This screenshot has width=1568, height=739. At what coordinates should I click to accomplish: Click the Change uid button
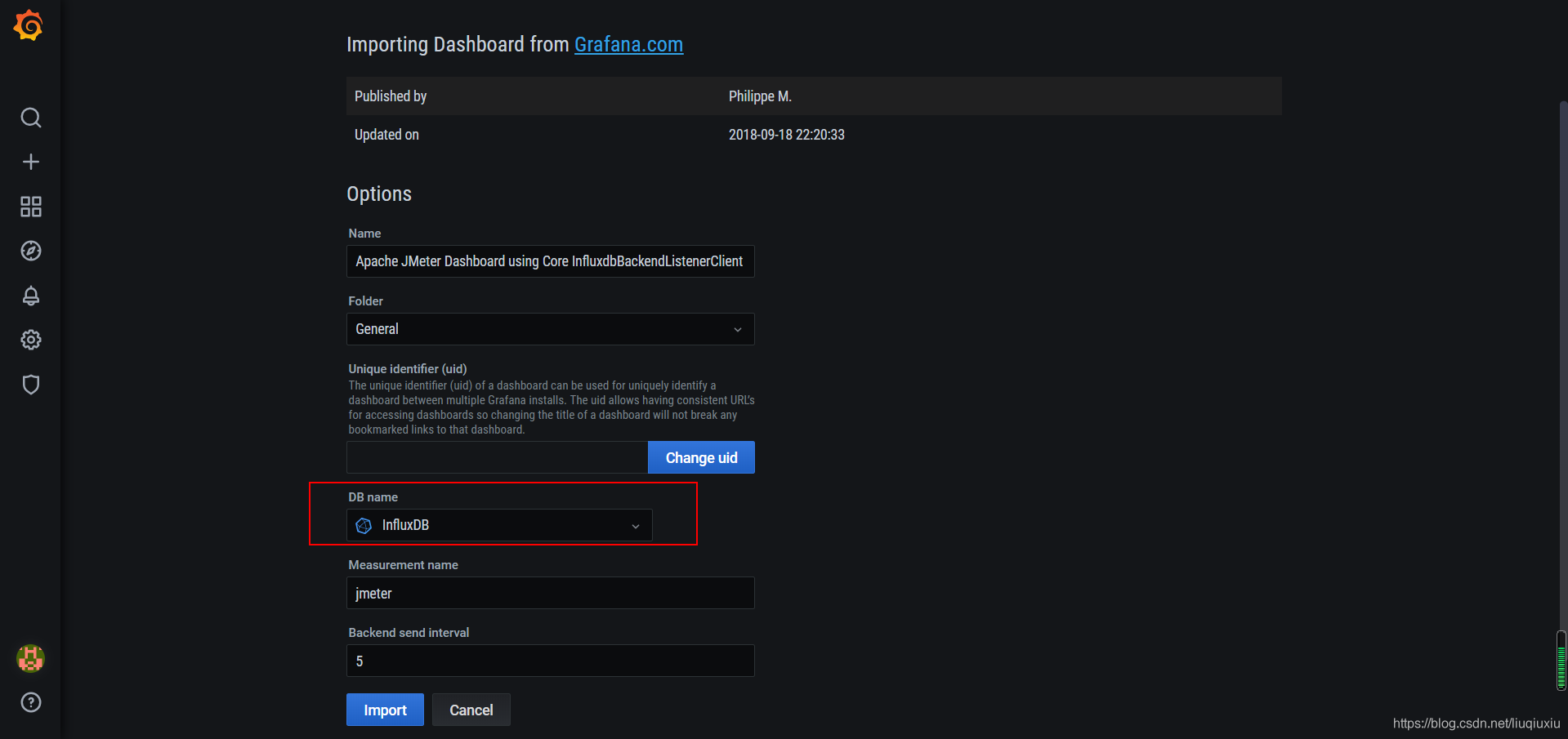pos(701,457)
